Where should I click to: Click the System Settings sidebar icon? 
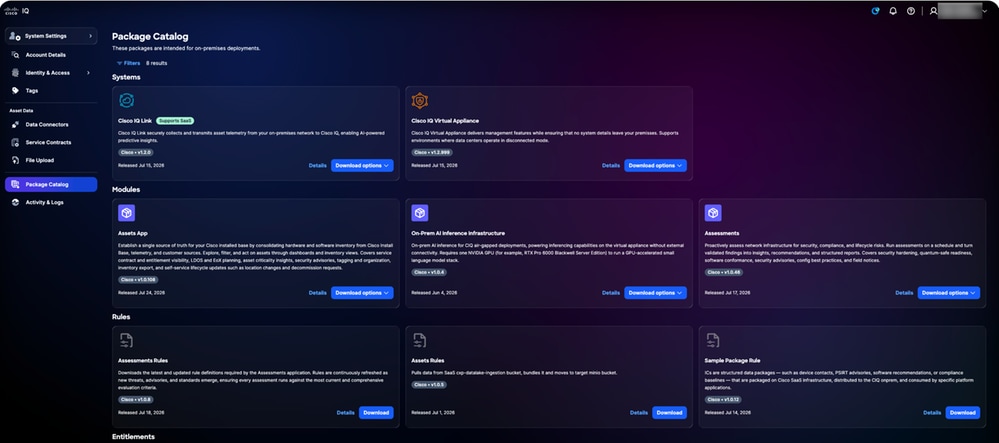(15, 36)
